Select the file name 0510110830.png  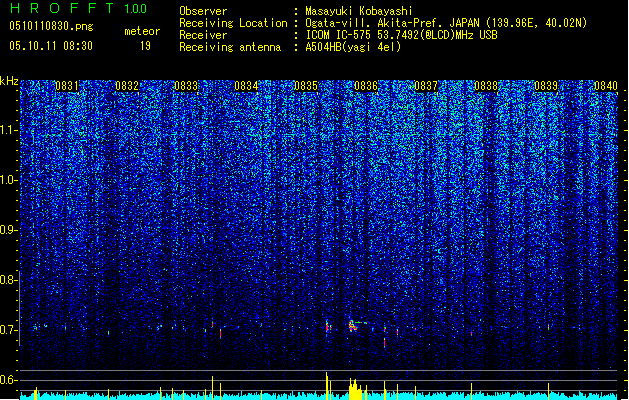coord(51,26)
